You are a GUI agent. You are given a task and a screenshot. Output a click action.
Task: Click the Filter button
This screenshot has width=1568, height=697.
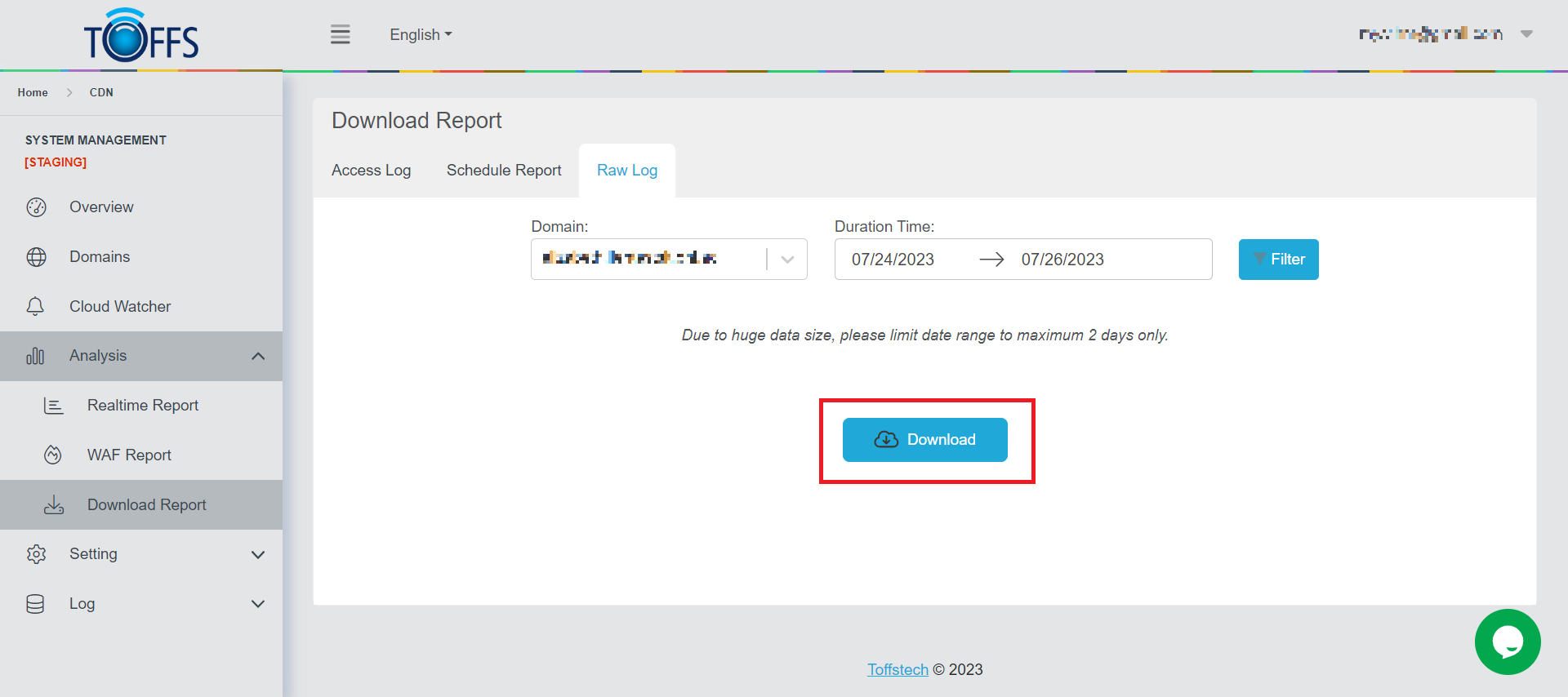coord(1278,260)
